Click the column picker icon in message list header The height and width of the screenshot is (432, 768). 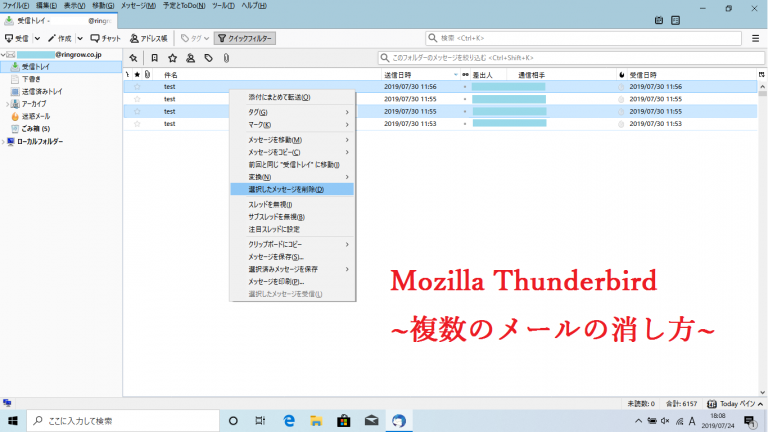(759, 75)
